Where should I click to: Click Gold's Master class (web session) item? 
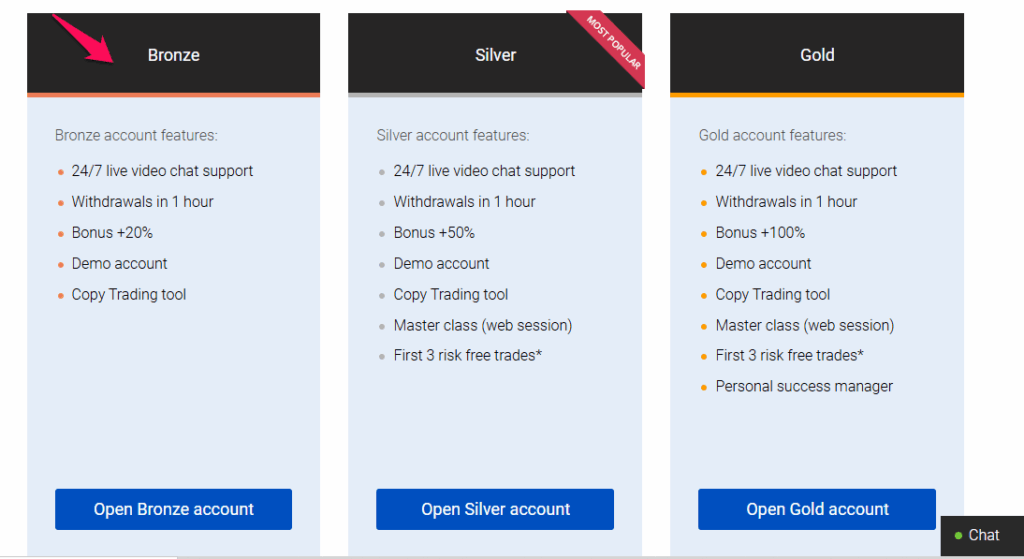pos(805,325)
